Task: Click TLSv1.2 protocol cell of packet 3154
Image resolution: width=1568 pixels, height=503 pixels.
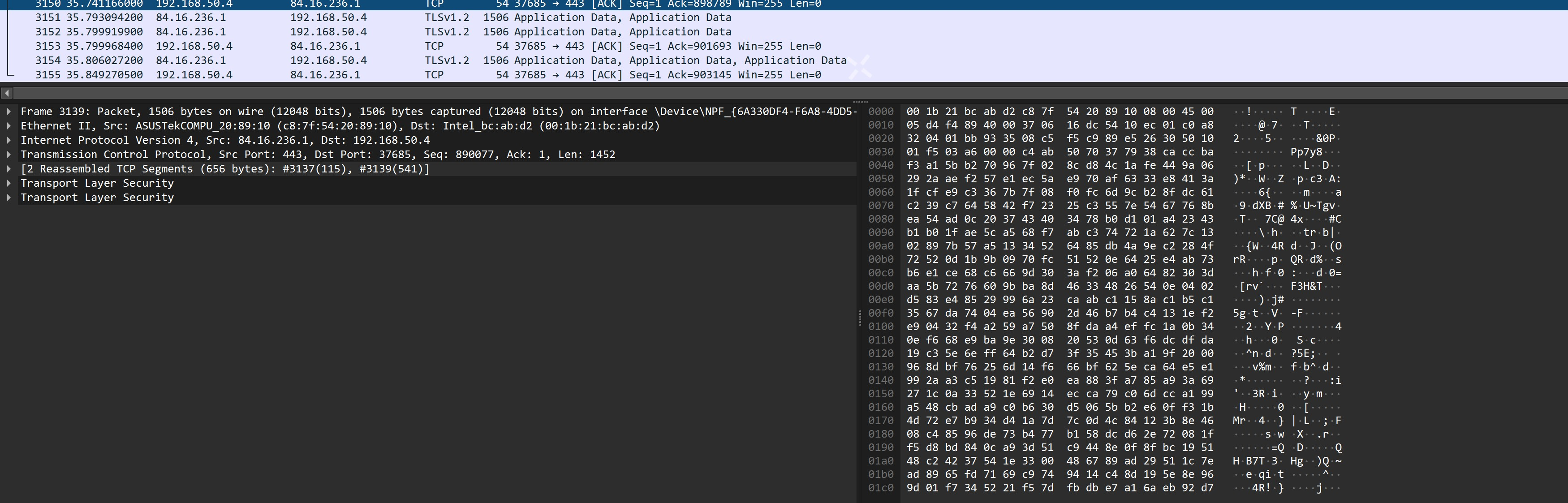Action: 447,60
